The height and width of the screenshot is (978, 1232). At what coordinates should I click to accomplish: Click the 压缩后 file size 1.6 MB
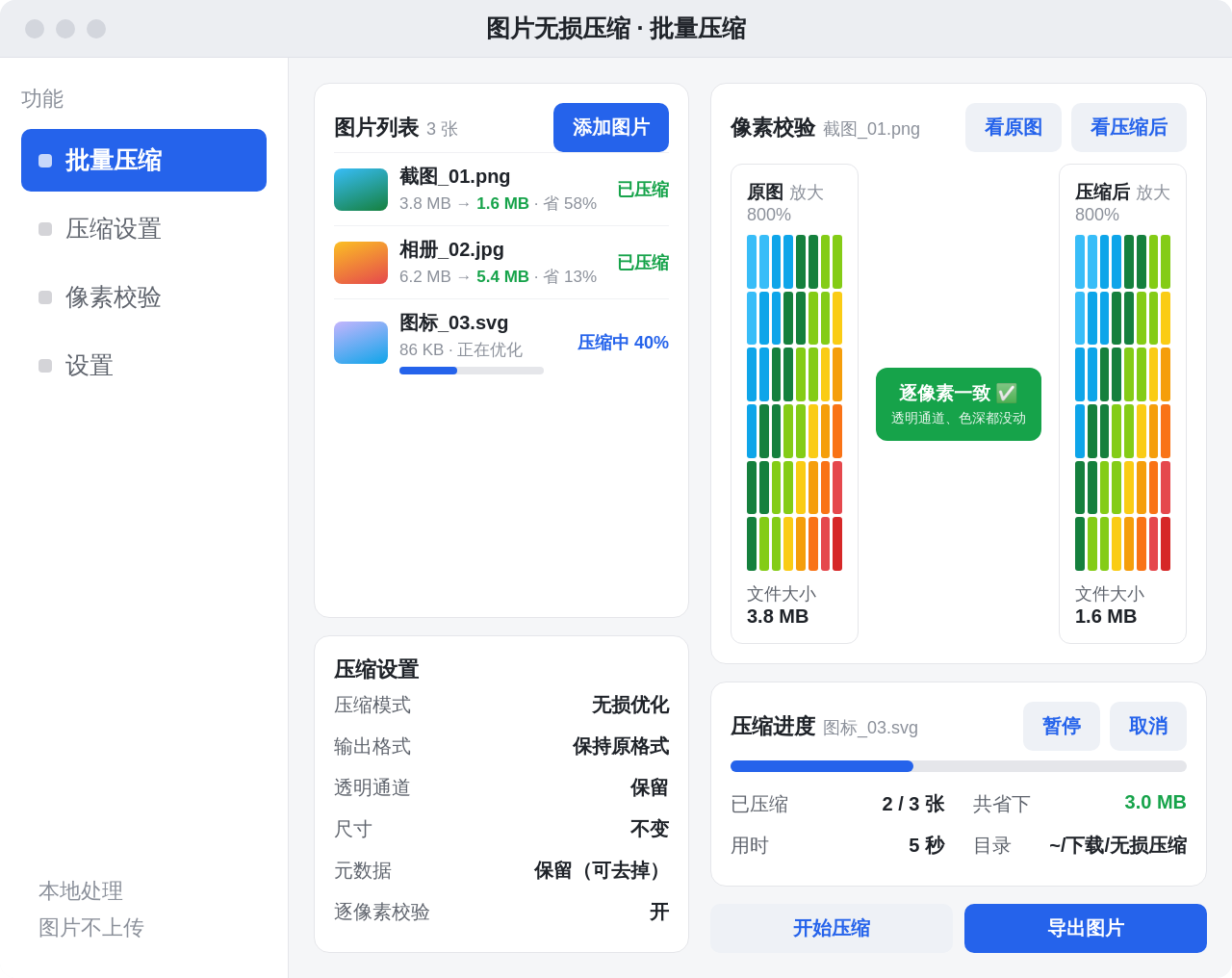tap(1106, 616)
